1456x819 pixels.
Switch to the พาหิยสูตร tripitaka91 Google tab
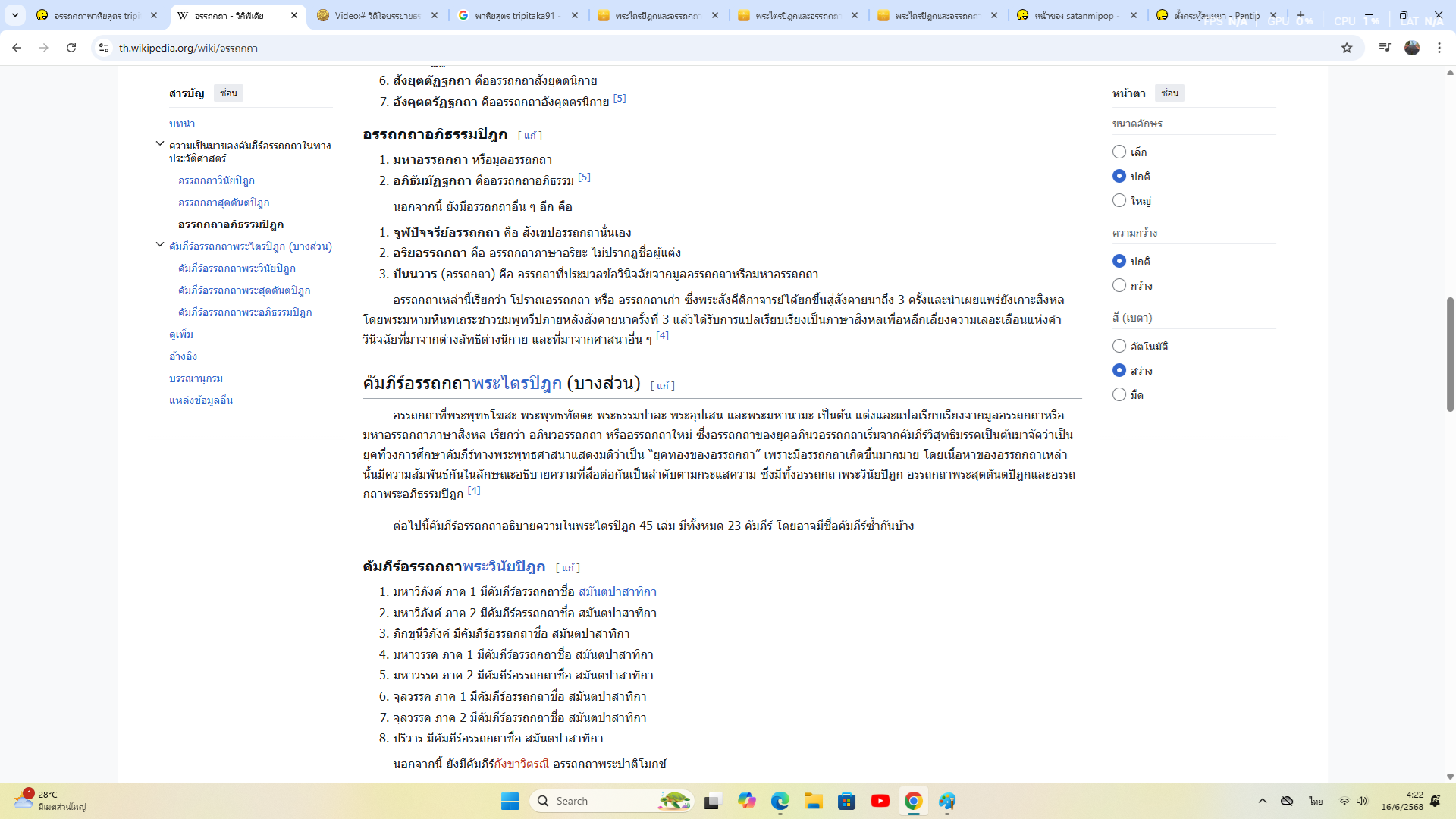tap(517, 15)
